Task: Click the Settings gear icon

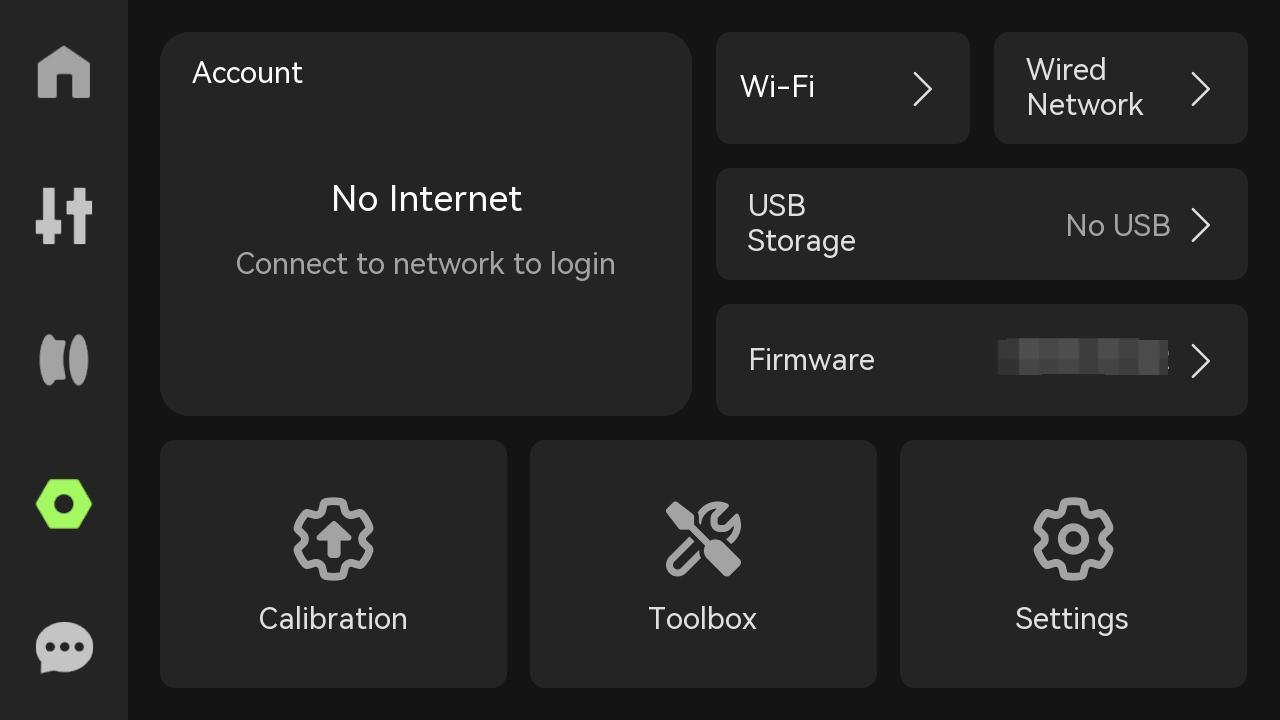Action: pyautogui.click(x=1073, y=539)
